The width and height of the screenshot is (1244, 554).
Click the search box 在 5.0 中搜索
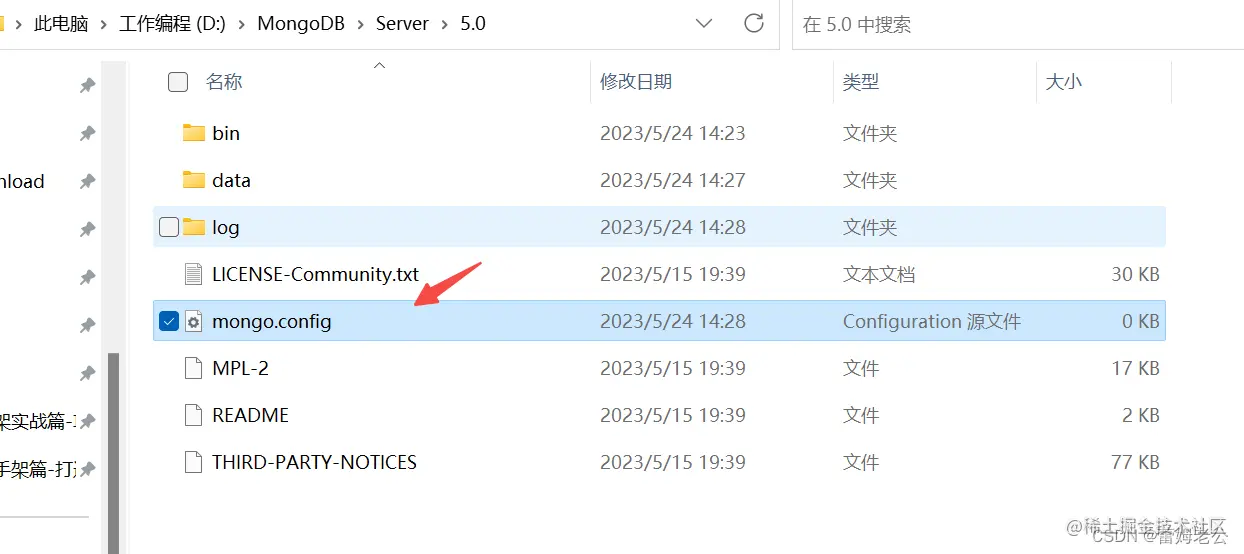point(1018,24)
